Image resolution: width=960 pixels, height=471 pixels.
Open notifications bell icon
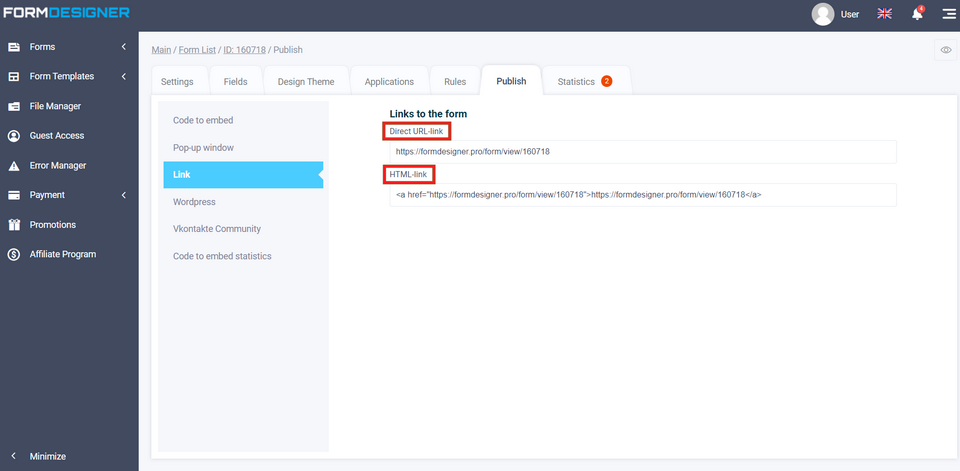click(x=916, y=14)
